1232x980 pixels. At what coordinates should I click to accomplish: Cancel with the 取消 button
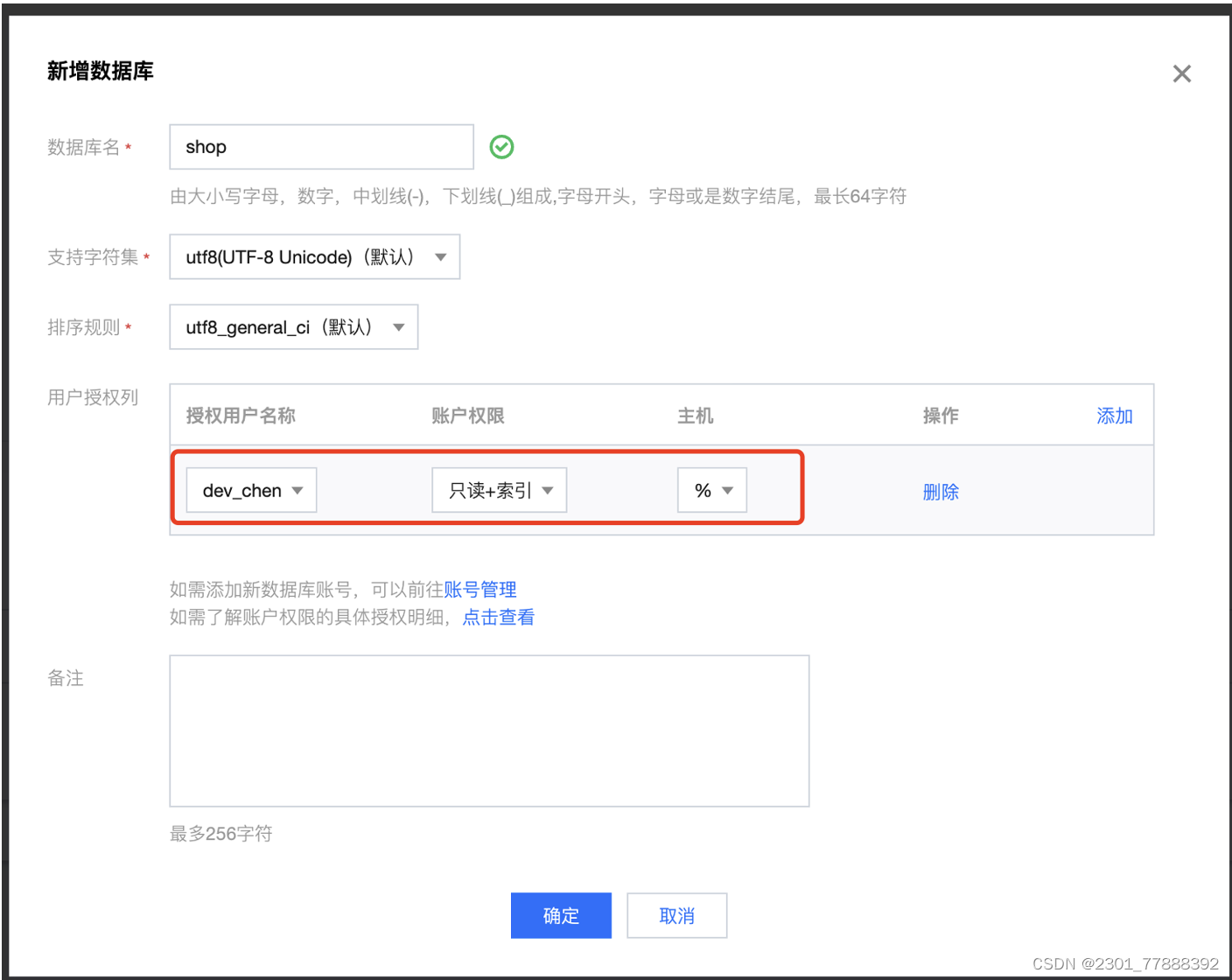[x=676, y=915]
